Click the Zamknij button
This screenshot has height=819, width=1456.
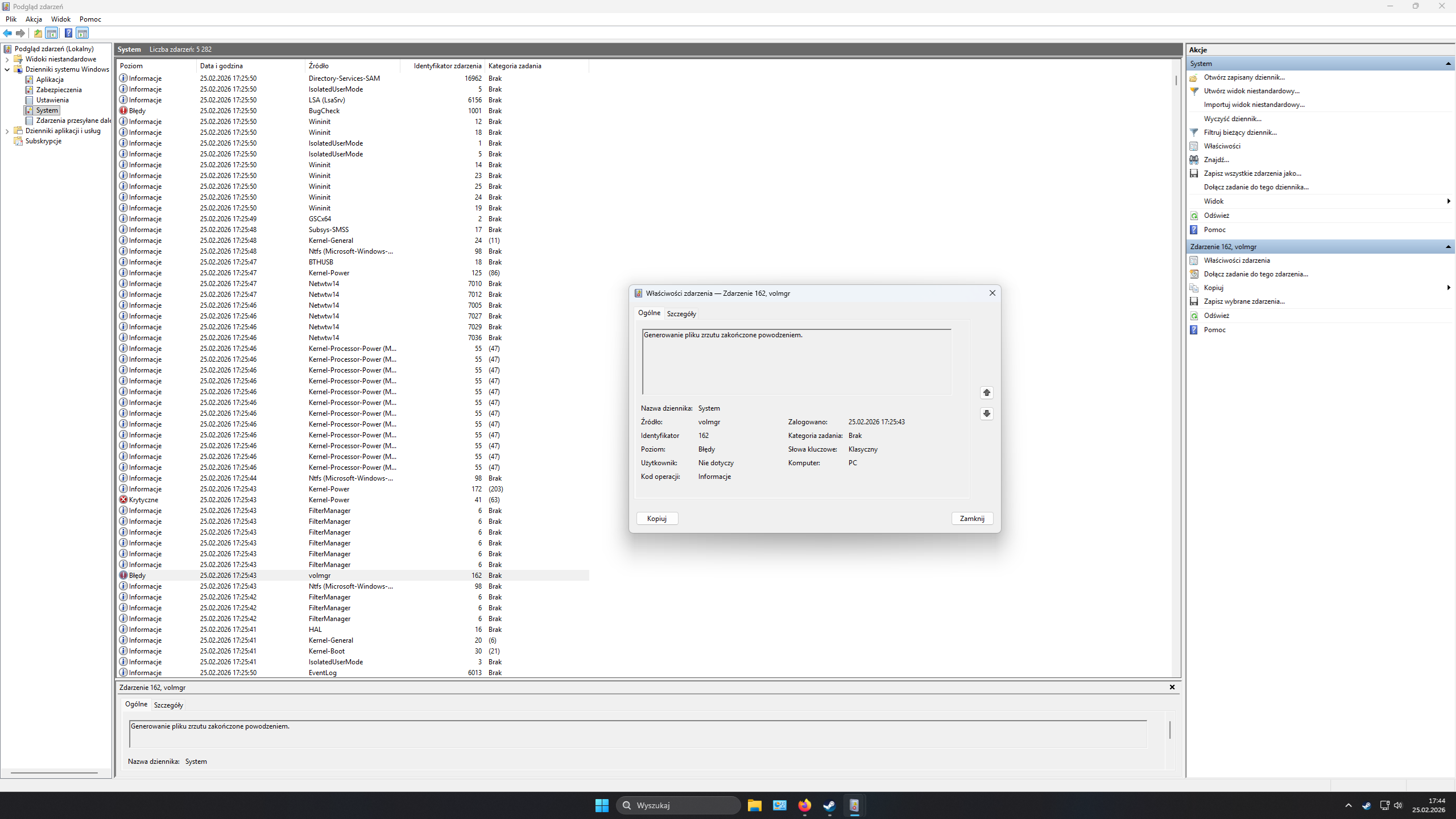(972, 519)
